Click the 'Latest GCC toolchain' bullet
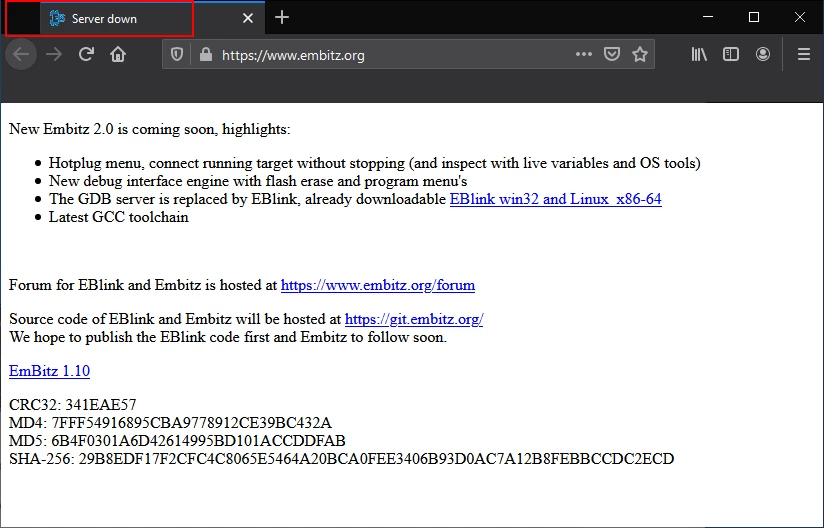Screen dimensions: 824x528 pyautogui.click(x=119, y=217)
